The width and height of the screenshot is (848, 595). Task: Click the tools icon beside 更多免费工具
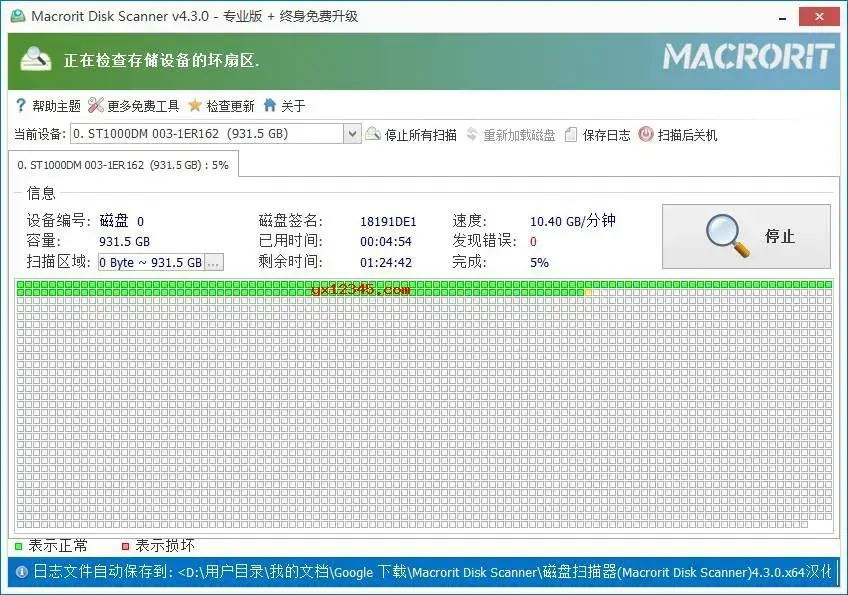pyautogui.click(x=96, y=105)
